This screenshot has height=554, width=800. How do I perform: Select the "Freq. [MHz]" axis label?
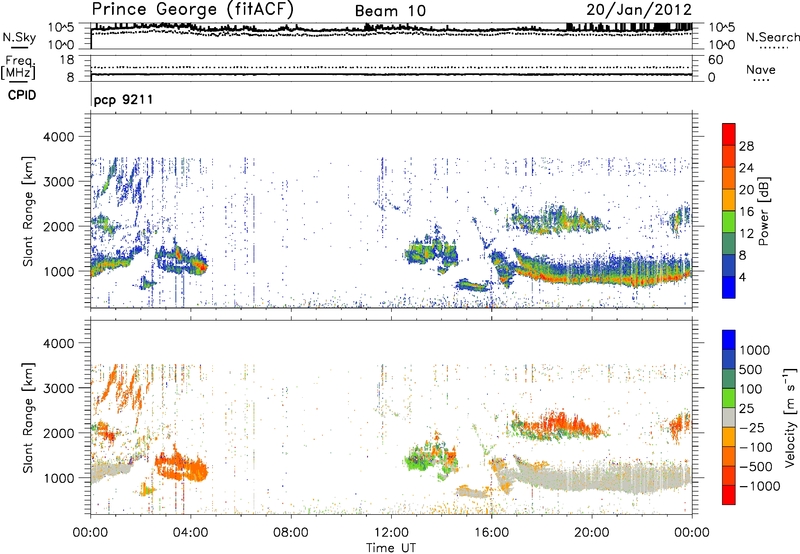[x=18, y=68]
